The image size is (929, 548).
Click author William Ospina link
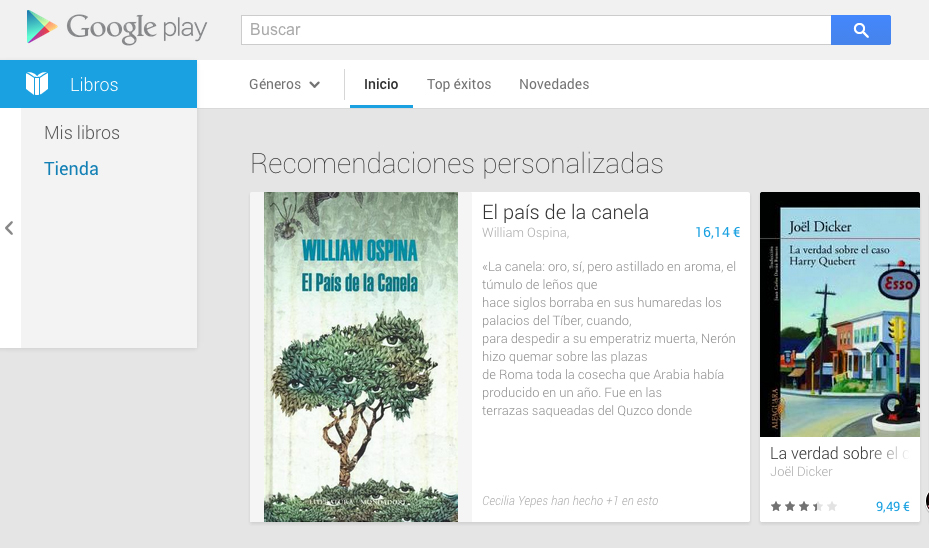[x=526, y=233]
